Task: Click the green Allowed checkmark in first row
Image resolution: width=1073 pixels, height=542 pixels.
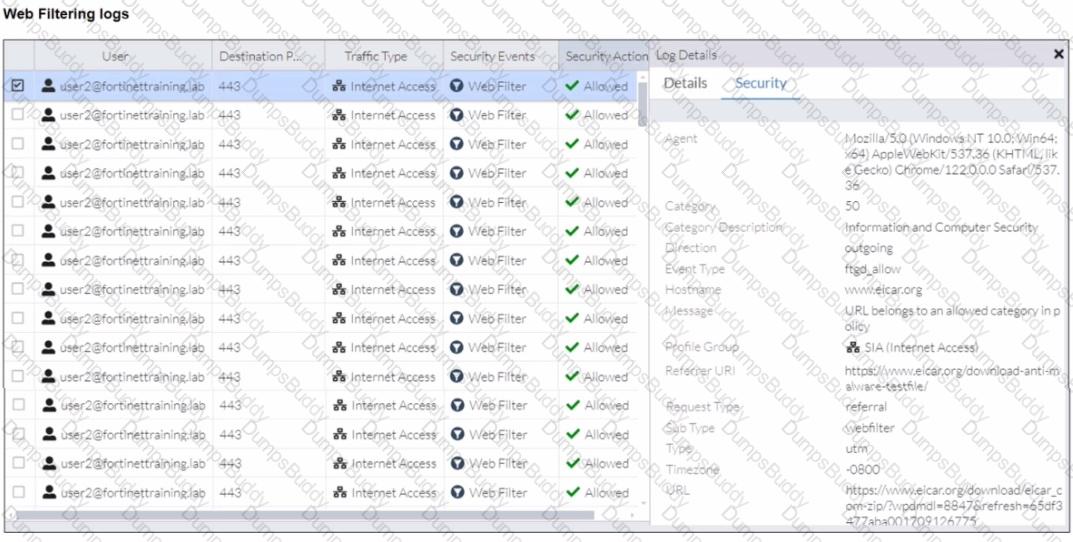Action: tap(572, 86)
